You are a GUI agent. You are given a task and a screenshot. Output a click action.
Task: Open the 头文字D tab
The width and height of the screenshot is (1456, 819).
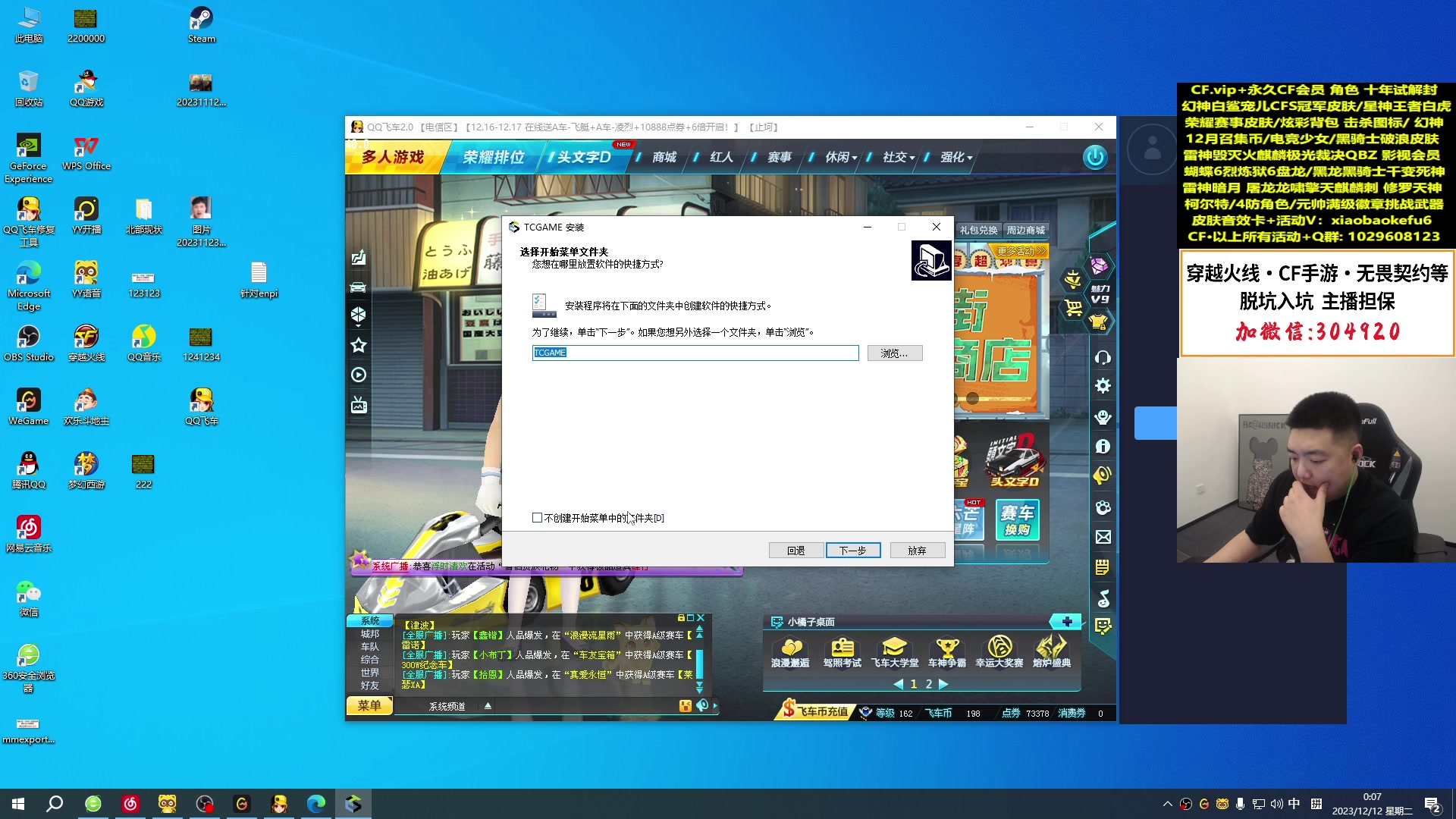pos(582,157)
